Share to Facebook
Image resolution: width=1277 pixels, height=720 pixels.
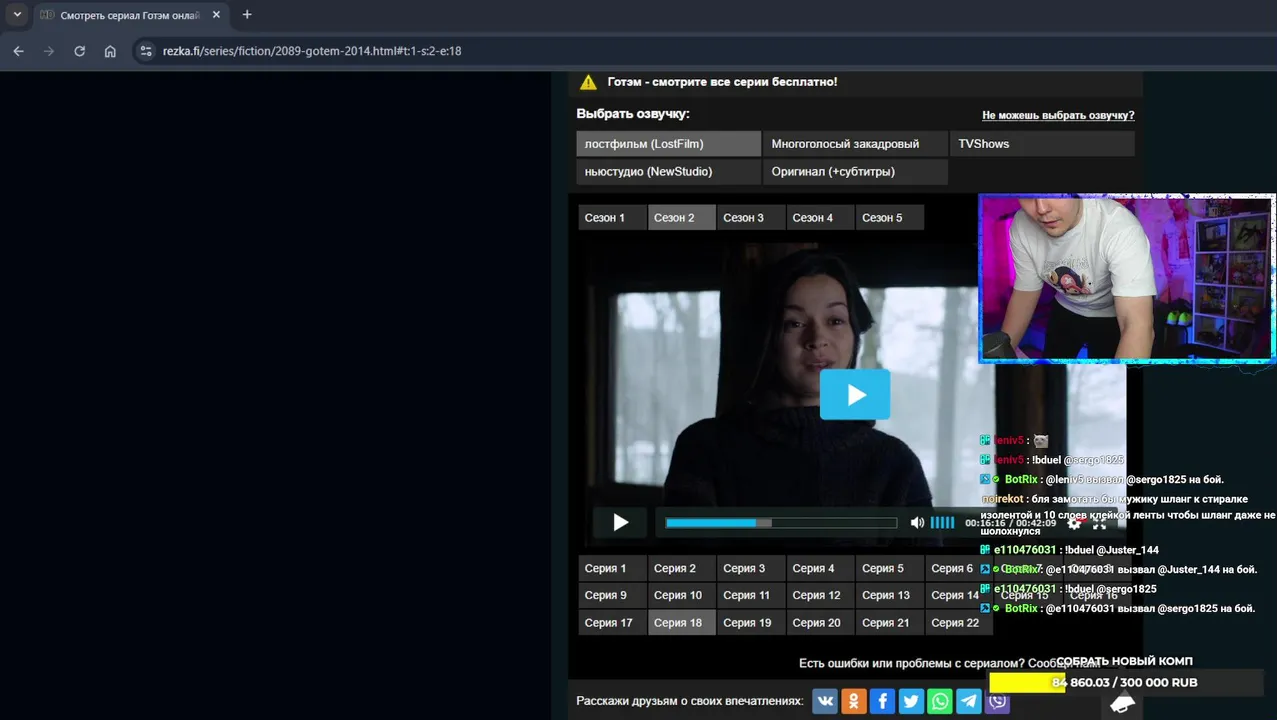click(x=882, y=701)
